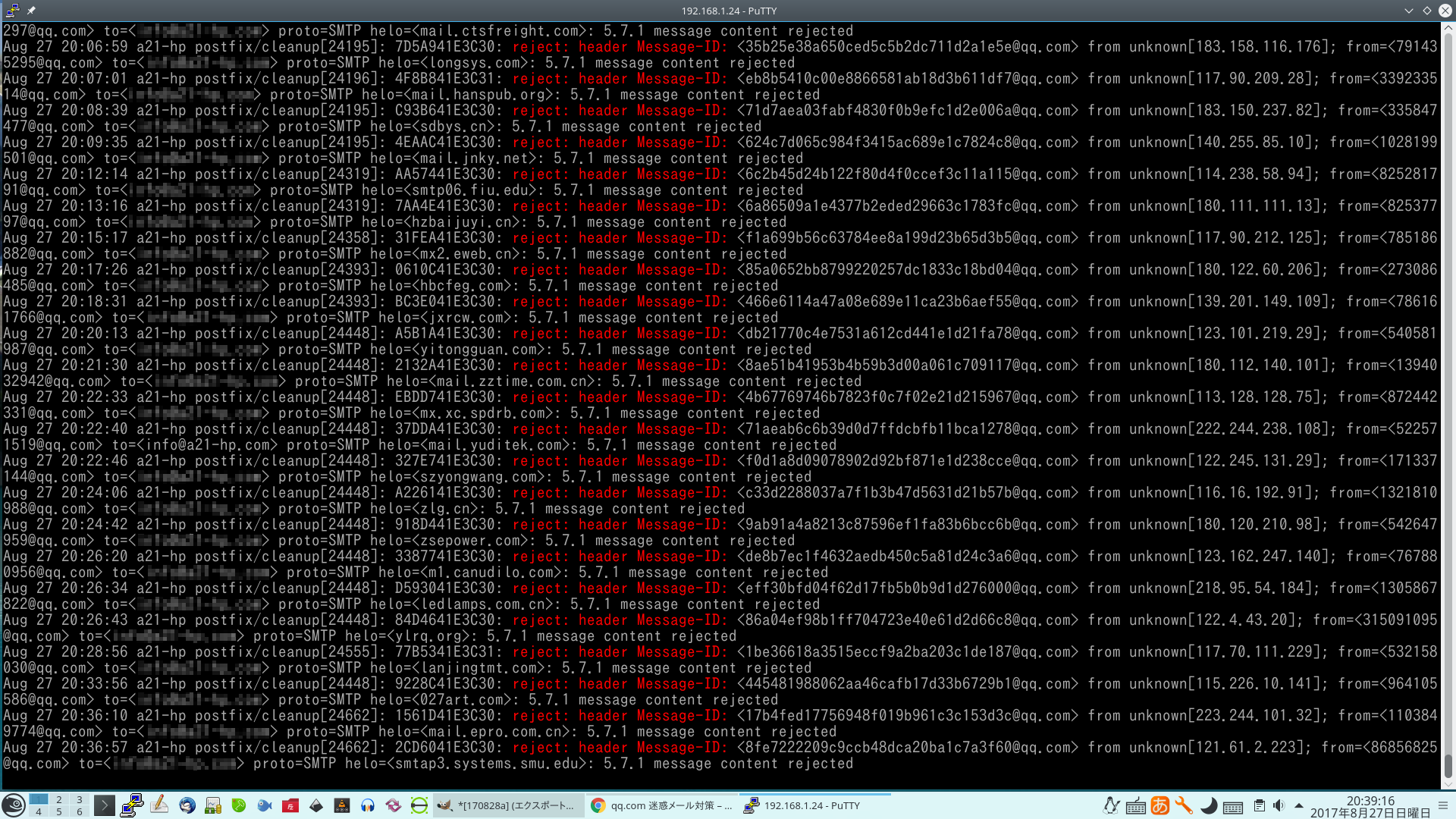
Task: Open the clipboard manager tray icon
Action: click(x=1259, y=805)
